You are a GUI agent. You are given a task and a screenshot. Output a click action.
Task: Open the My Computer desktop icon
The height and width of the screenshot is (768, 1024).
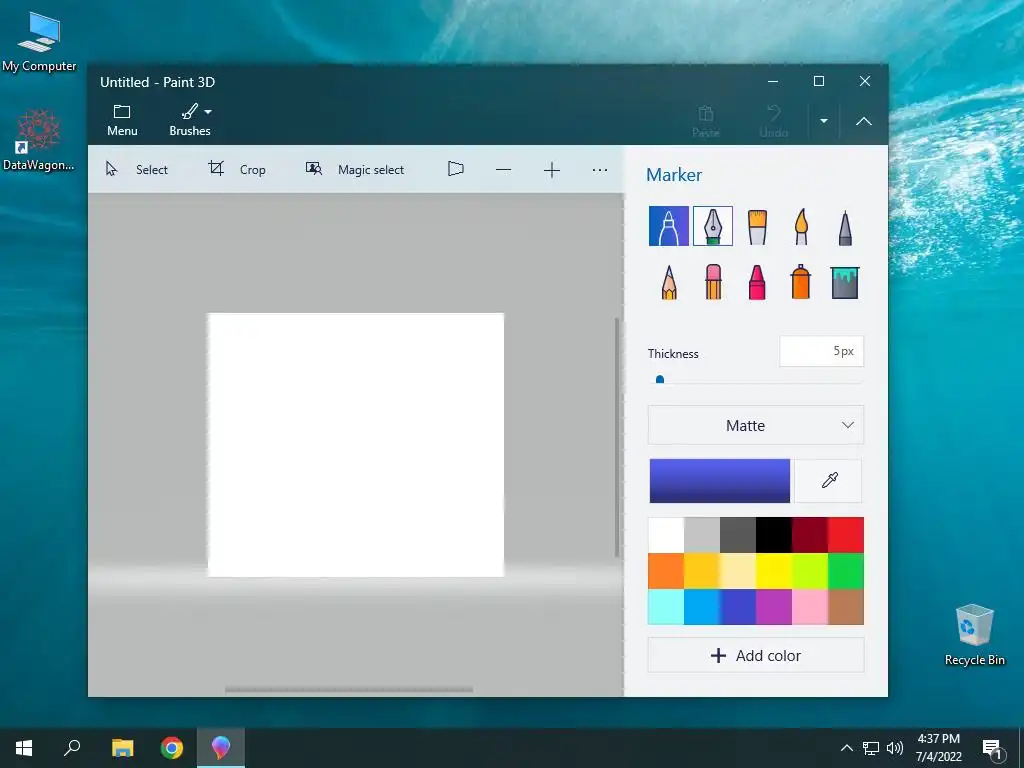pos(39,42)
